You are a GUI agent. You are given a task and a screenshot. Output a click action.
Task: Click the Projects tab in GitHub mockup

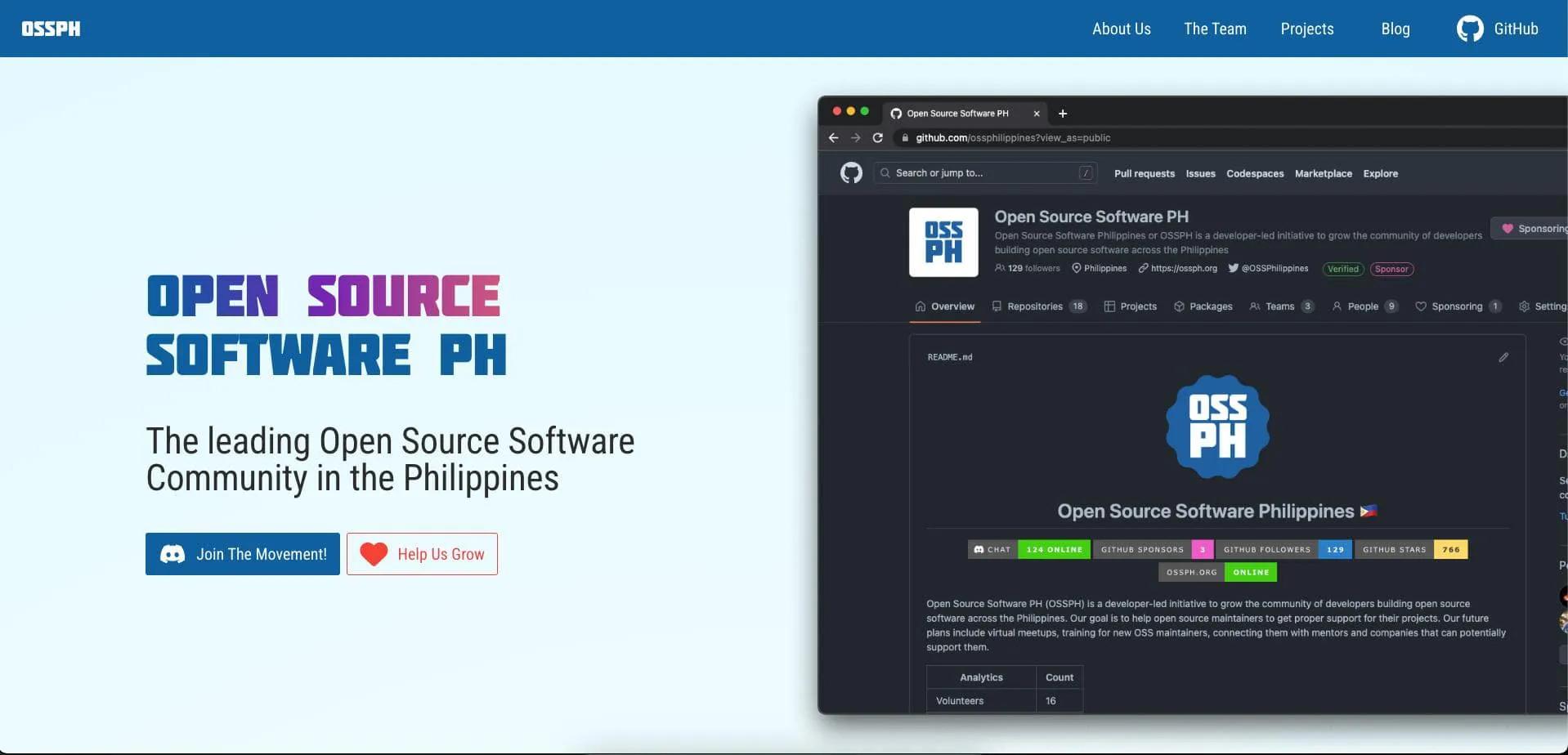tap(1130, 306)
